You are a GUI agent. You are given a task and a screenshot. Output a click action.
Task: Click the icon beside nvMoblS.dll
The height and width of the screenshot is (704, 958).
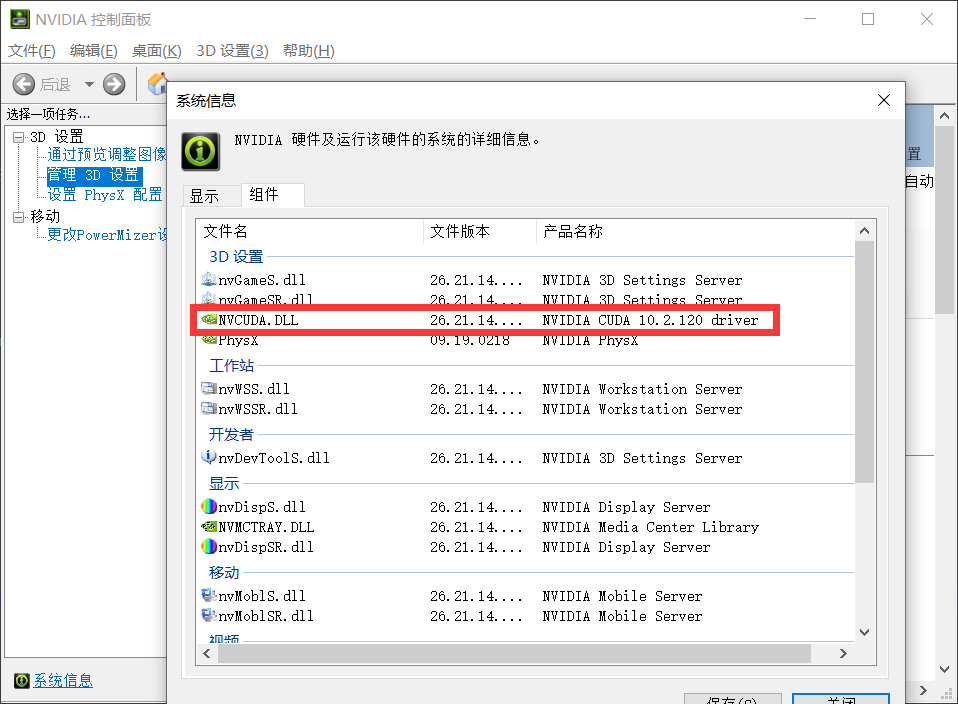pyautogui.click(x=209, y=595)
